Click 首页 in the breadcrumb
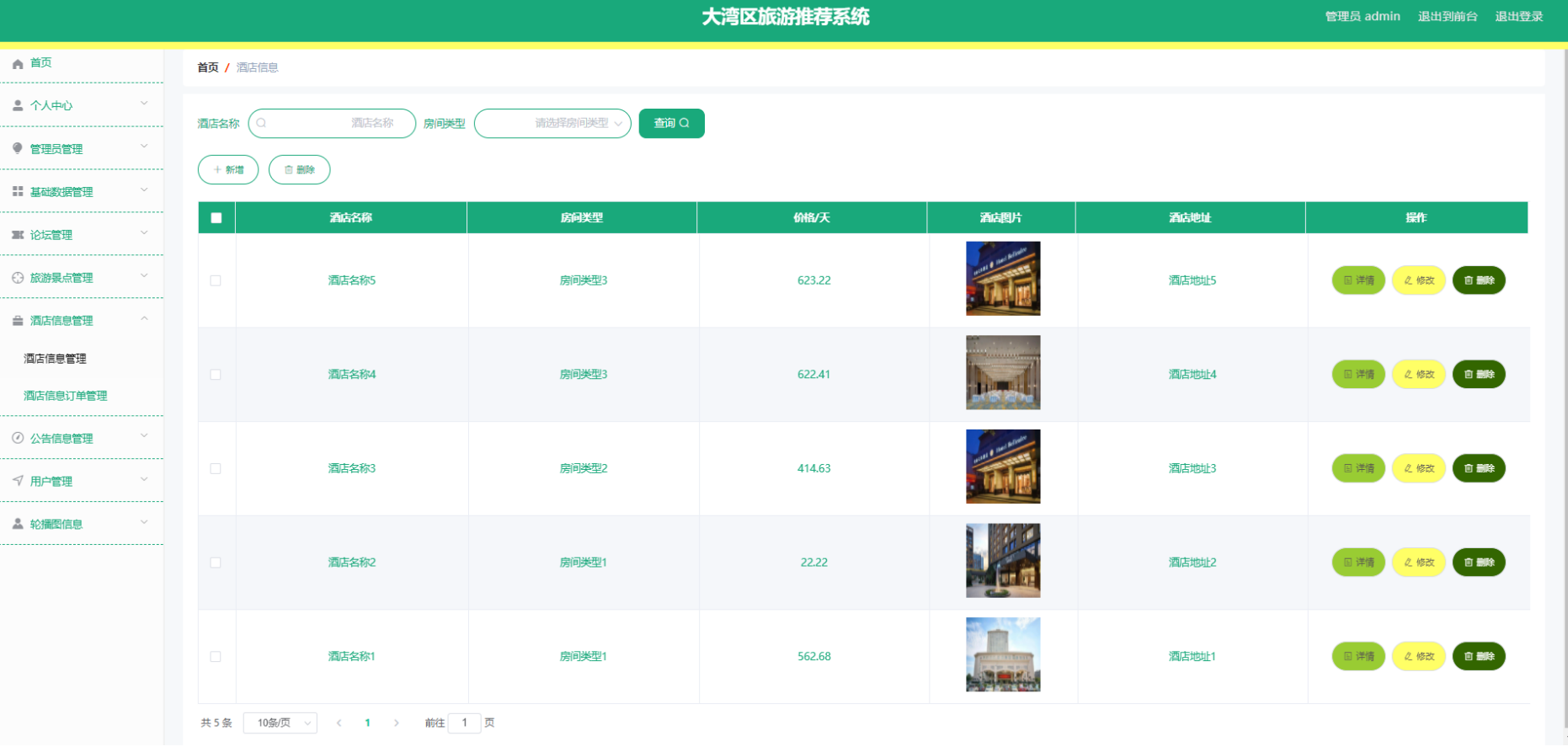The image size is (1568, 752). click(208, 67)
